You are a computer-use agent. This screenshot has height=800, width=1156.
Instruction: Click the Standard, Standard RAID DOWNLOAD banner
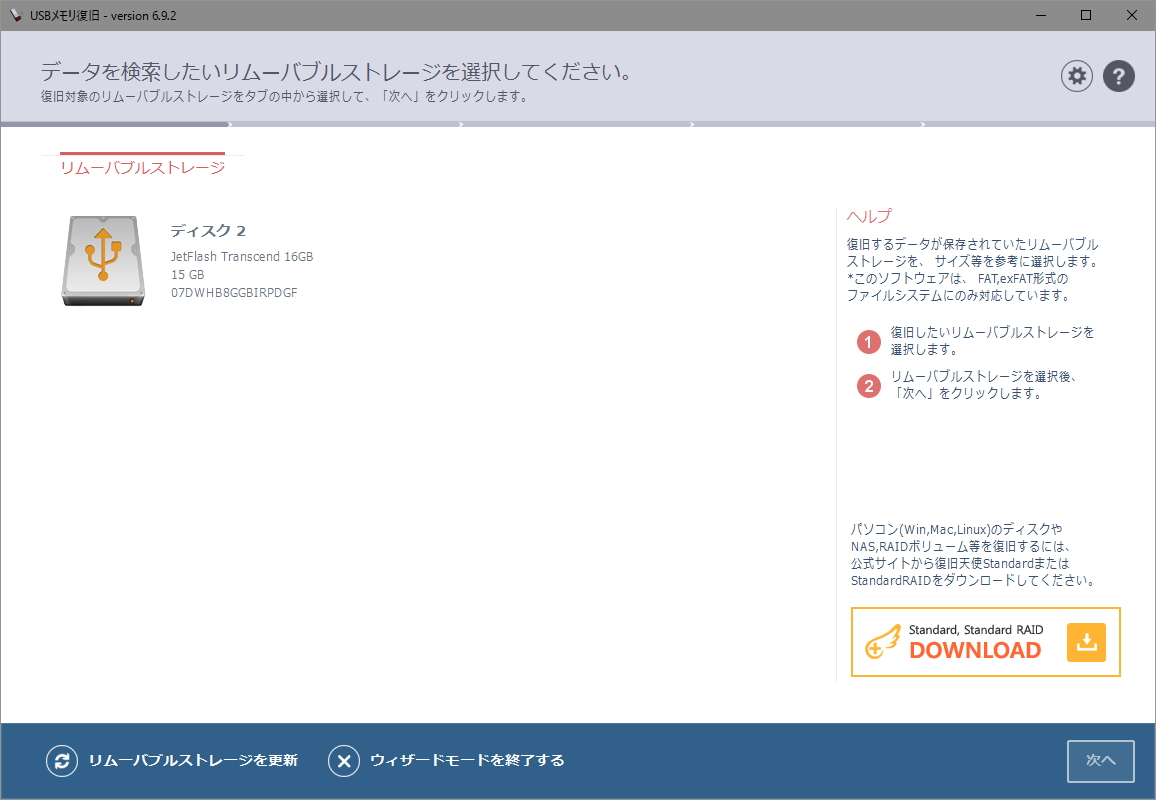(985, 642)
